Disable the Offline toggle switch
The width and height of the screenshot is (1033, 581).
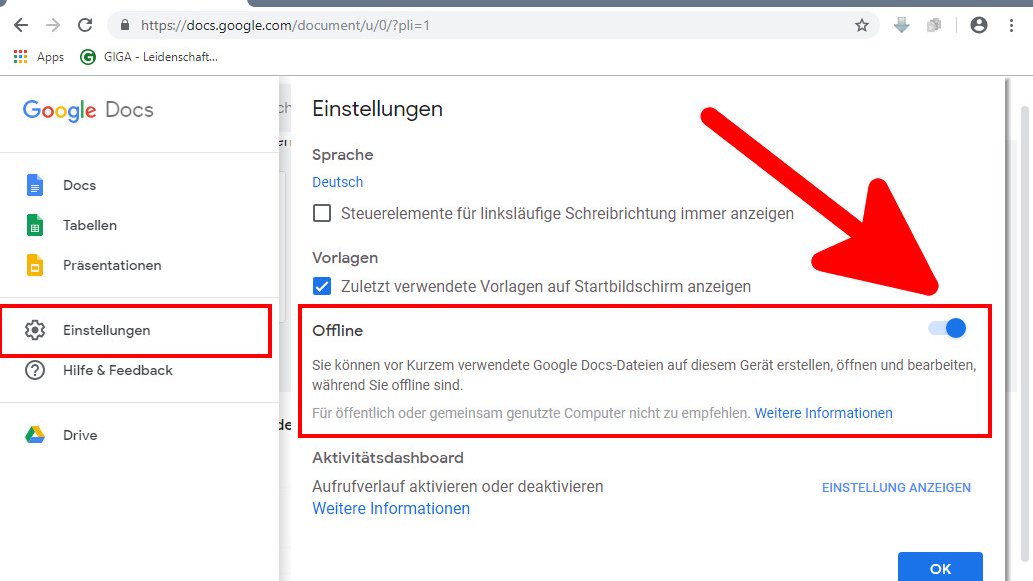[x=947, y=328]
